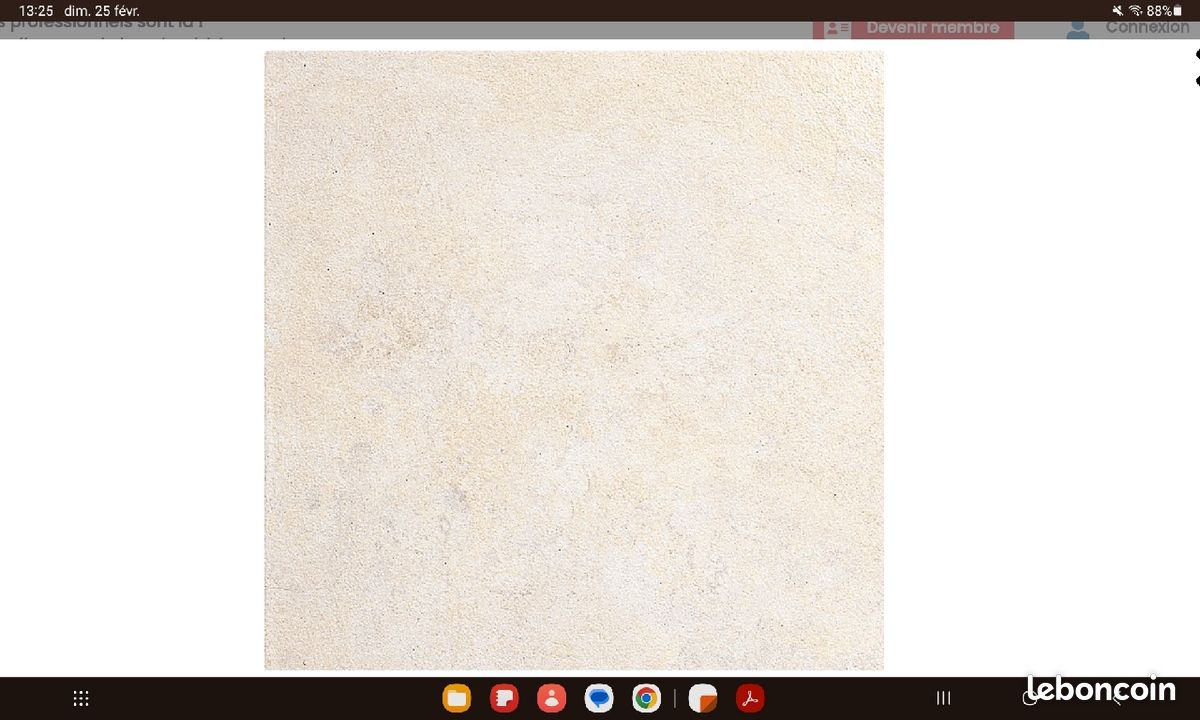Tap the recent apps navigation button
This screenshot has height=720, width=1200.
coord(943,699)
